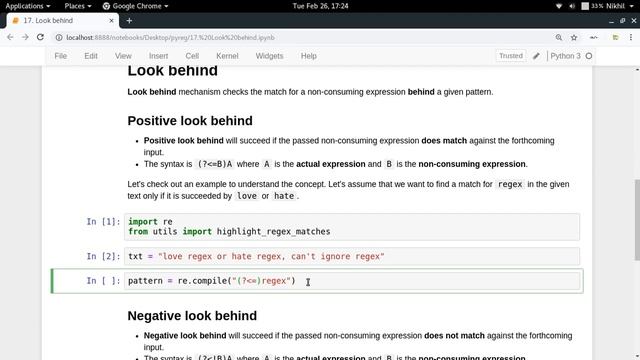
Task: Select the In [2] cell prompt
Action: 103,256
